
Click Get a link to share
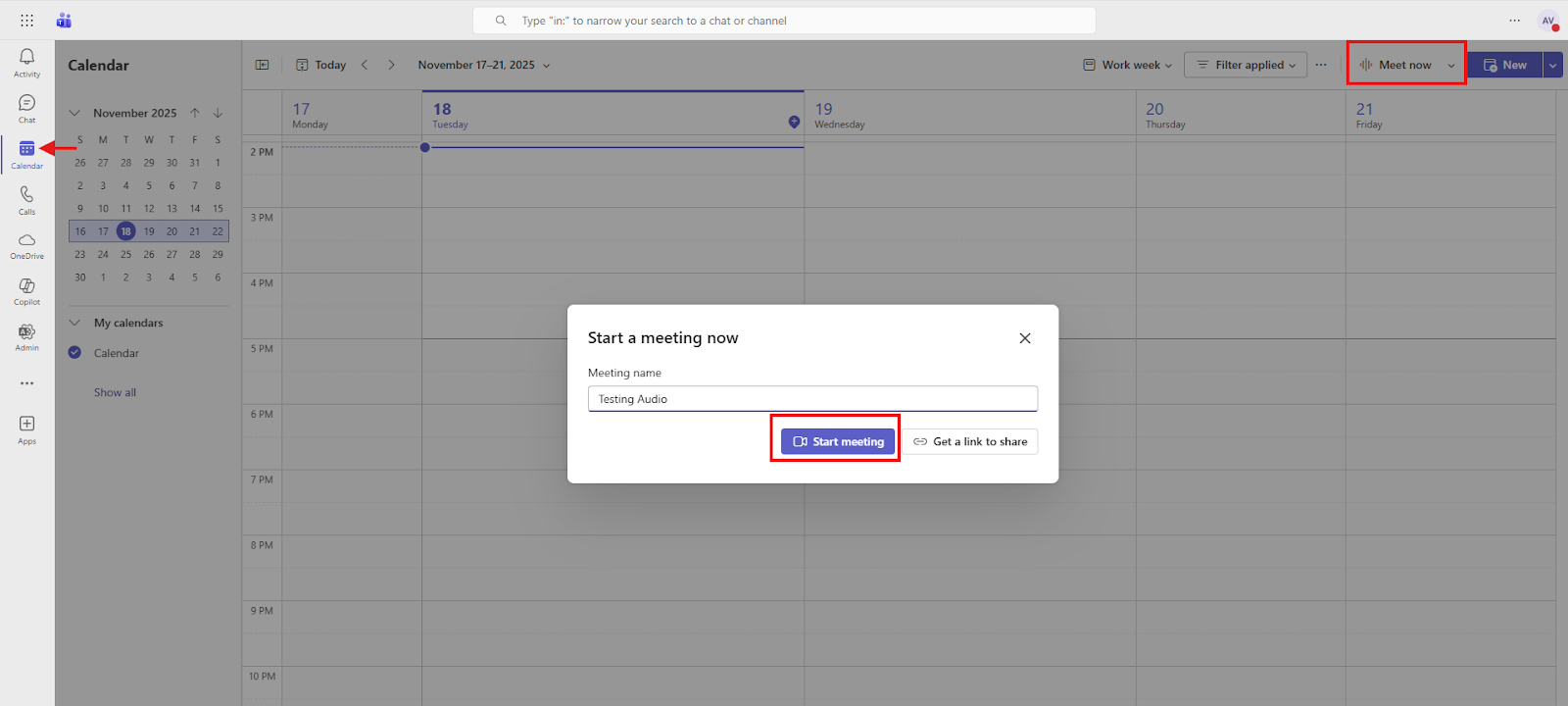(970, 441)
